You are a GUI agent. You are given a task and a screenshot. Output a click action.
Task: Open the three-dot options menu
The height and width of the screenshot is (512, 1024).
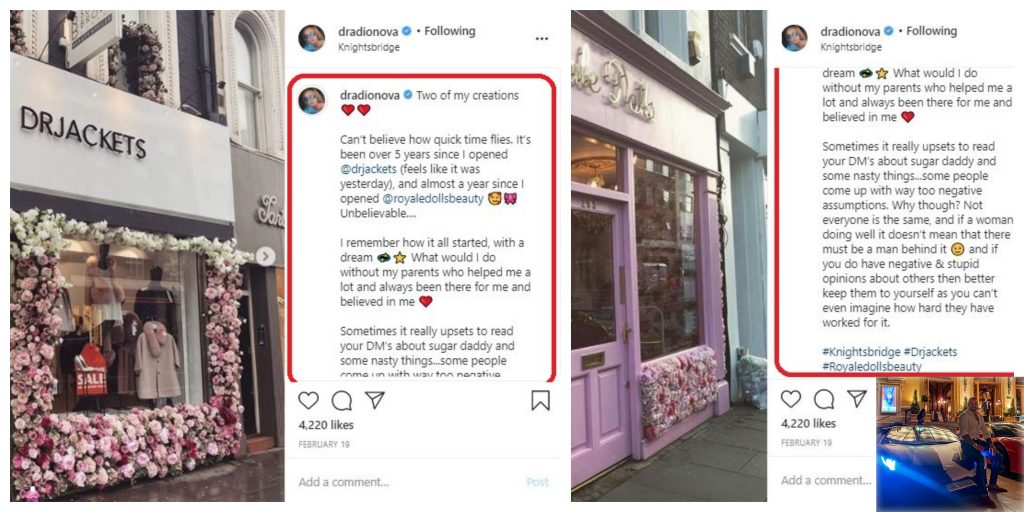pyautogui.click(x=541, y=39)
